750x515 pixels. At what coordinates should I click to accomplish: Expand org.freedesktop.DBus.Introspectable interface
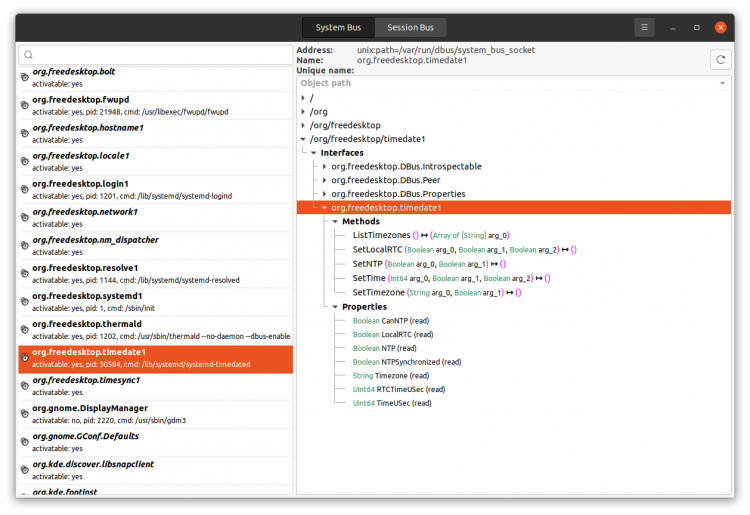point(323,166)
